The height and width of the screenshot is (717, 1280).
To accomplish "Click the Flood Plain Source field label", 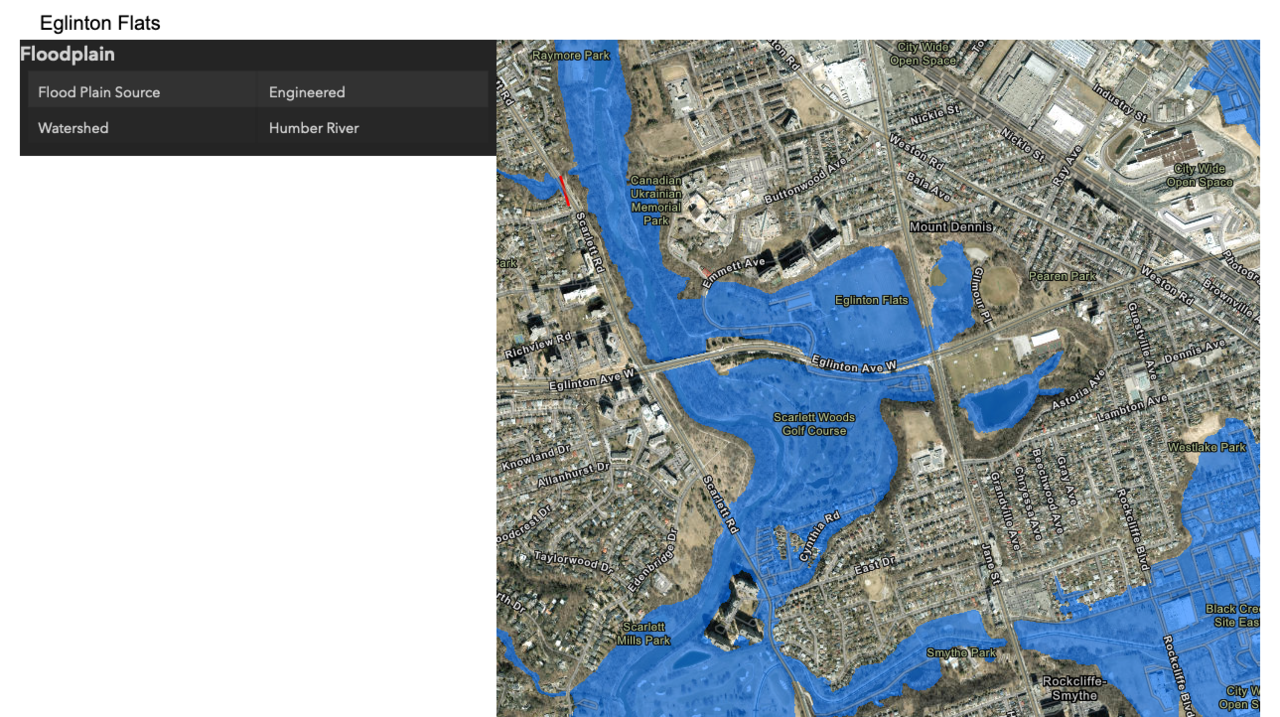I will tap(99, 92).
